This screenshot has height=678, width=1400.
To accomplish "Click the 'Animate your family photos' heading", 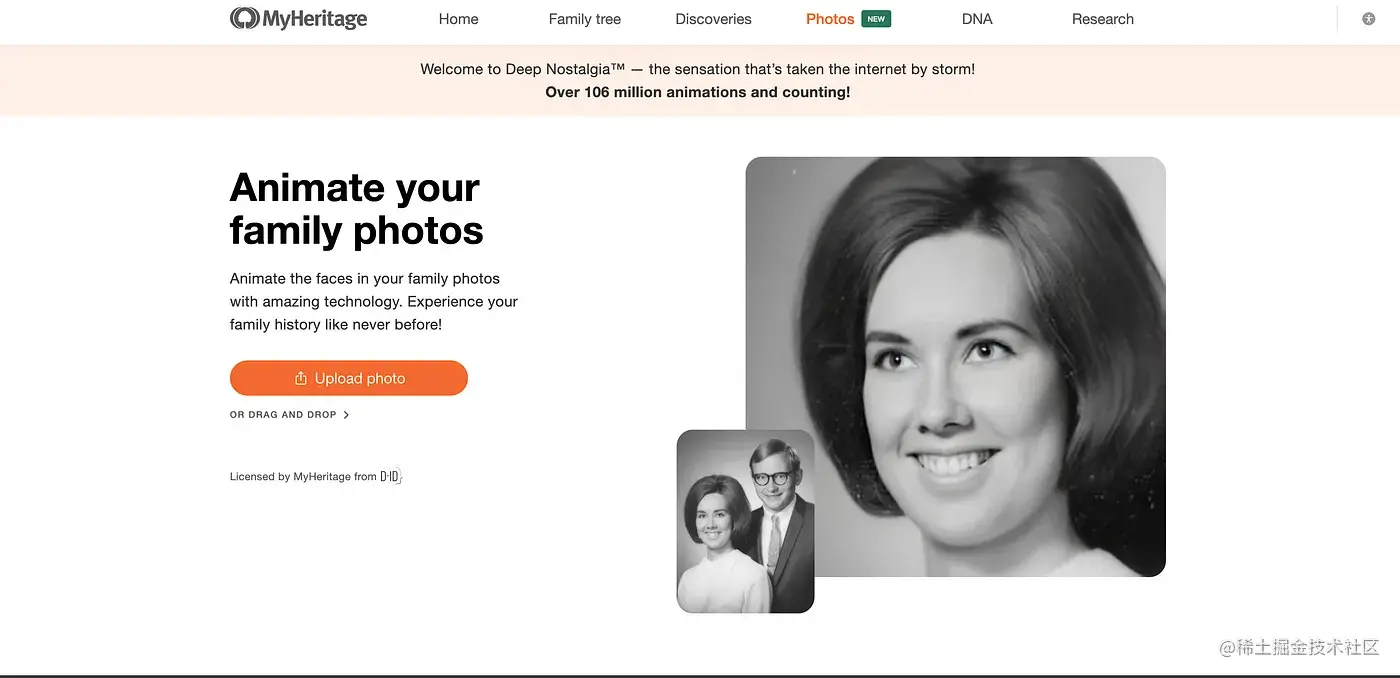I will point(356,208).
